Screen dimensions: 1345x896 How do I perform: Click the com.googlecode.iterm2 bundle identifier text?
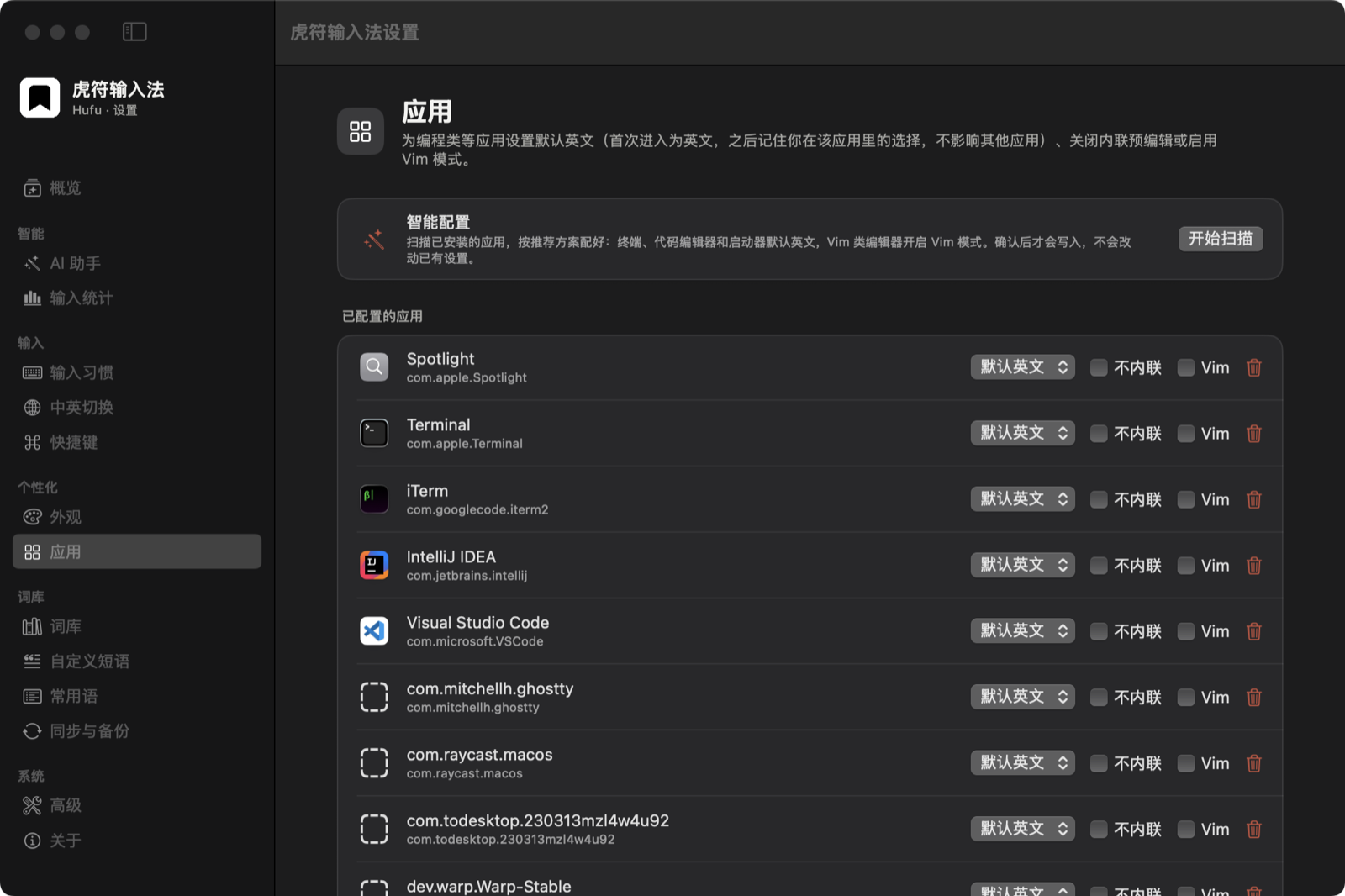coord(477,509)
